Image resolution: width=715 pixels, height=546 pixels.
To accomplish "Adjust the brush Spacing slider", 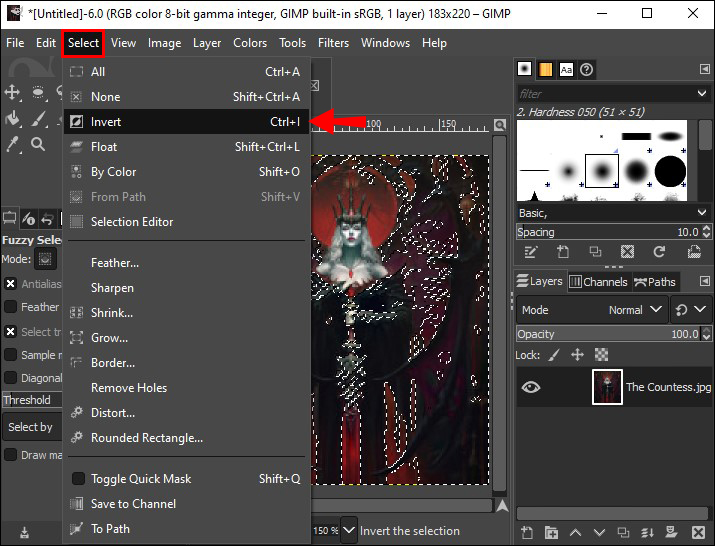I will [609, 232].
